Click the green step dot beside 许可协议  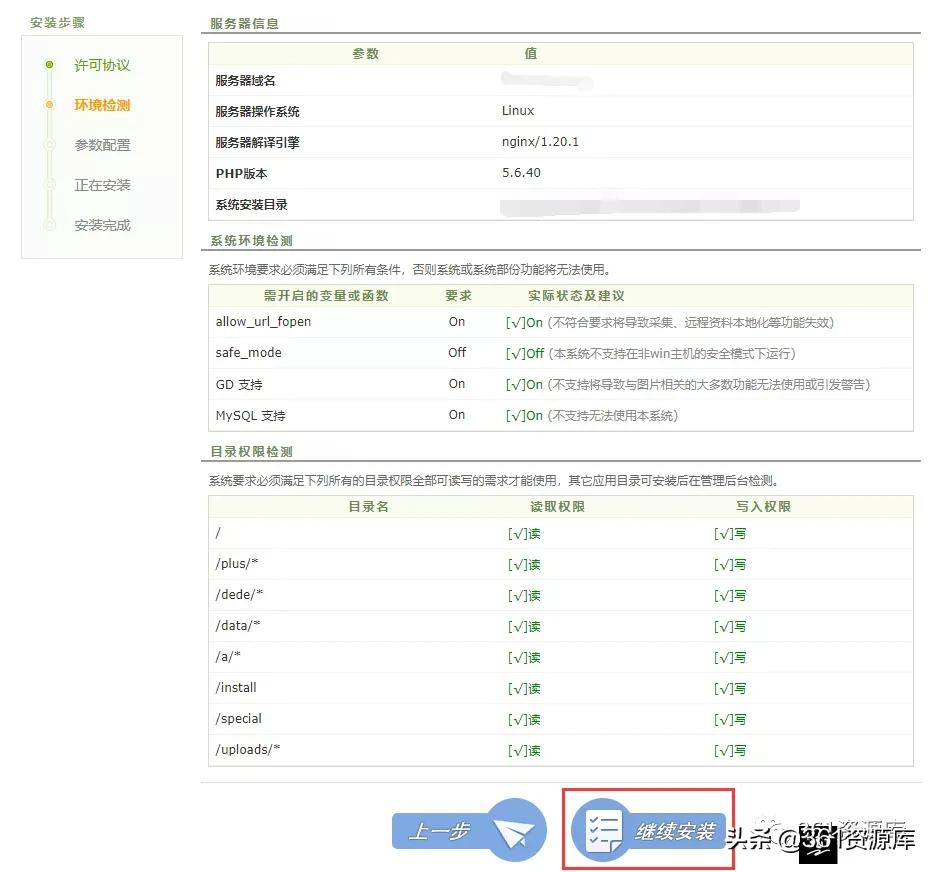coord(49,65)
